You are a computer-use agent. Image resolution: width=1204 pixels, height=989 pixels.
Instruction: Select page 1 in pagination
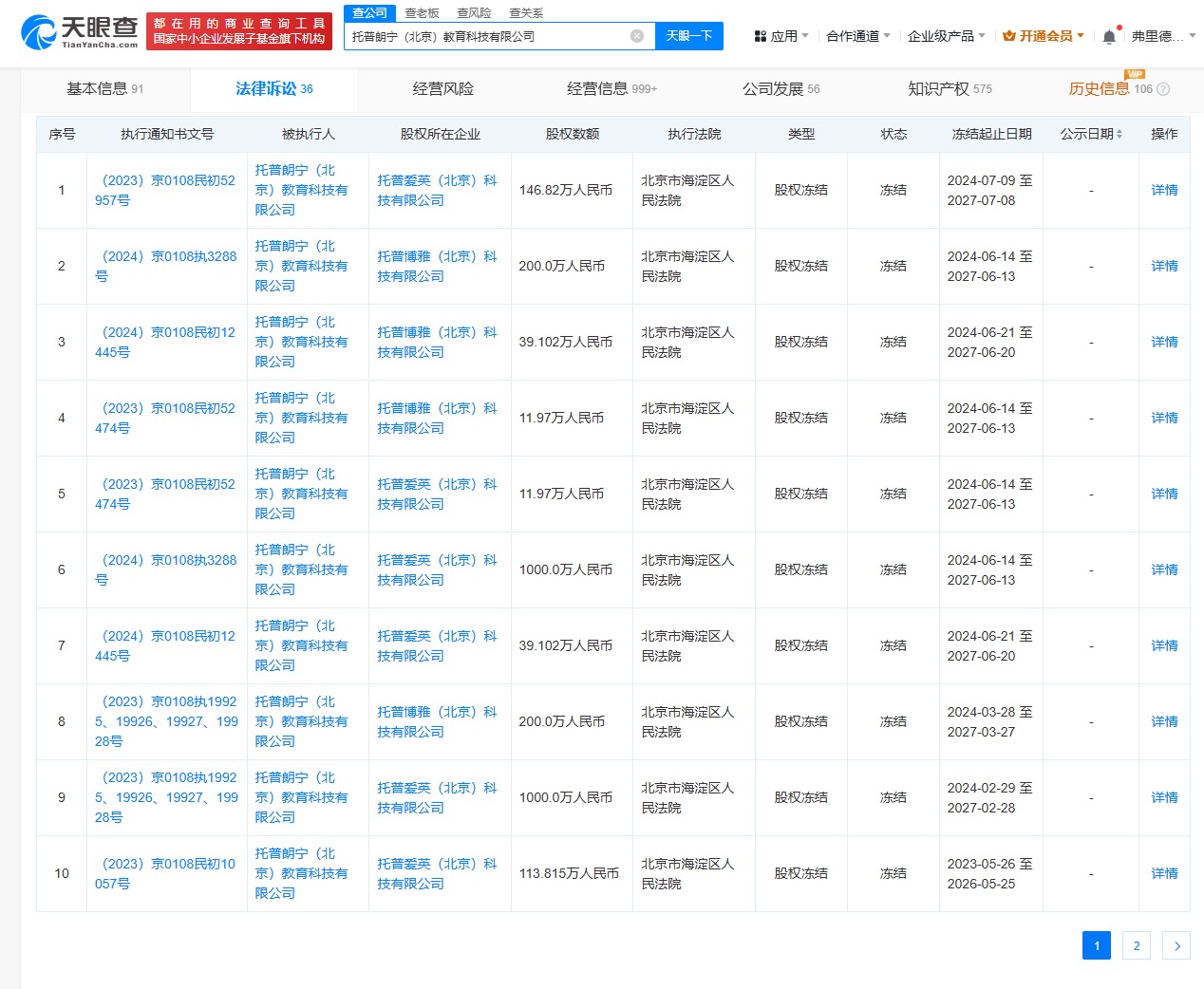[x=1097, y=945]
